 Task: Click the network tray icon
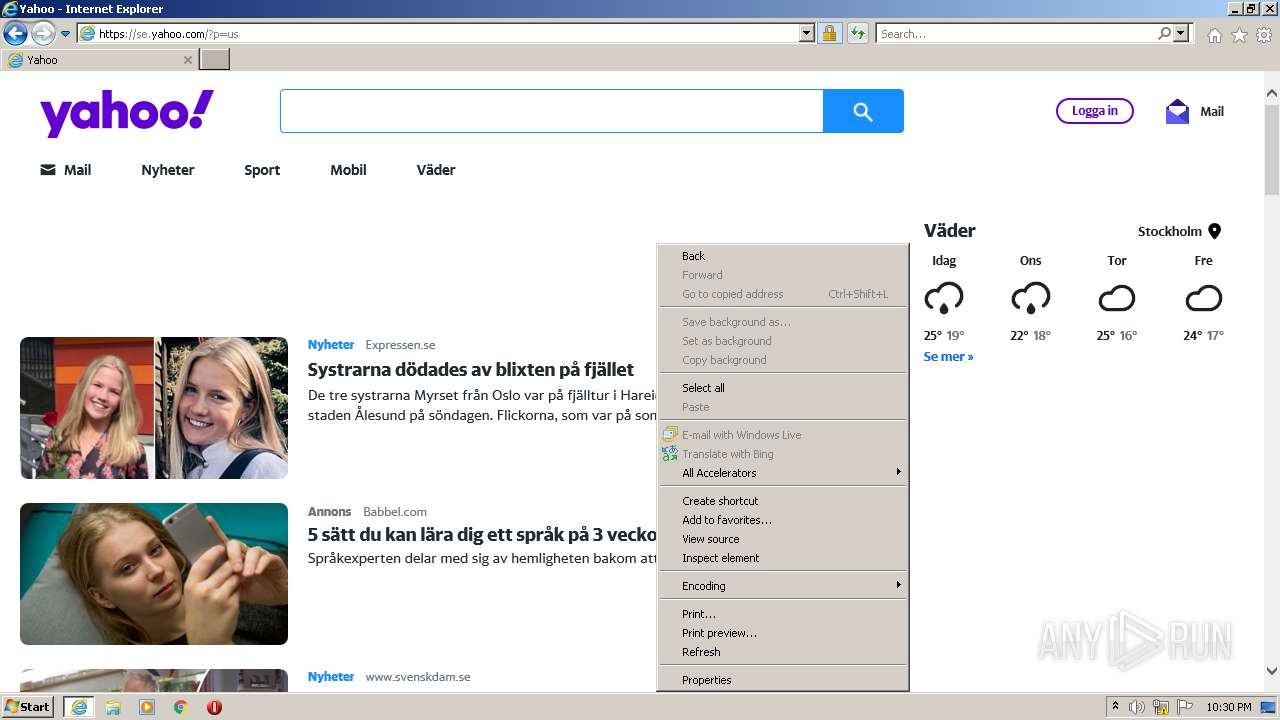pyautogui.click(x=1161, y=707)
